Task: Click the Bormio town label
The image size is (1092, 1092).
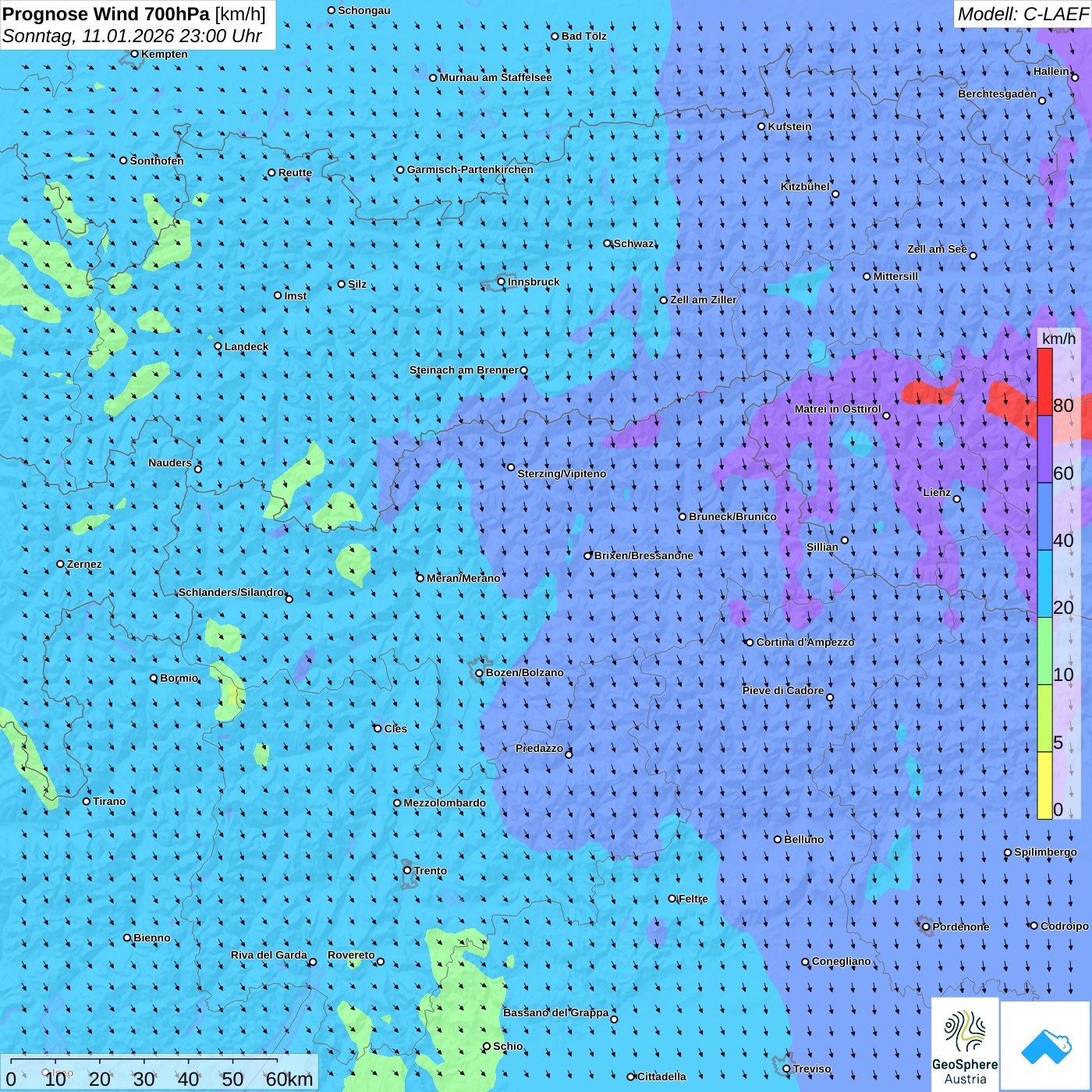Action: pyautogui.click(x=179, y=678)
